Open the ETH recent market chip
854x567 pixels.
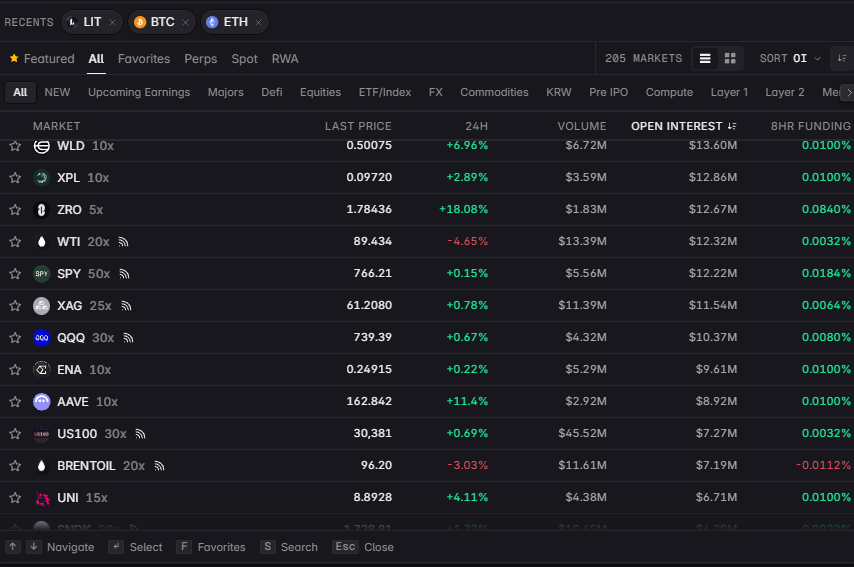click(x=235, y=22)
